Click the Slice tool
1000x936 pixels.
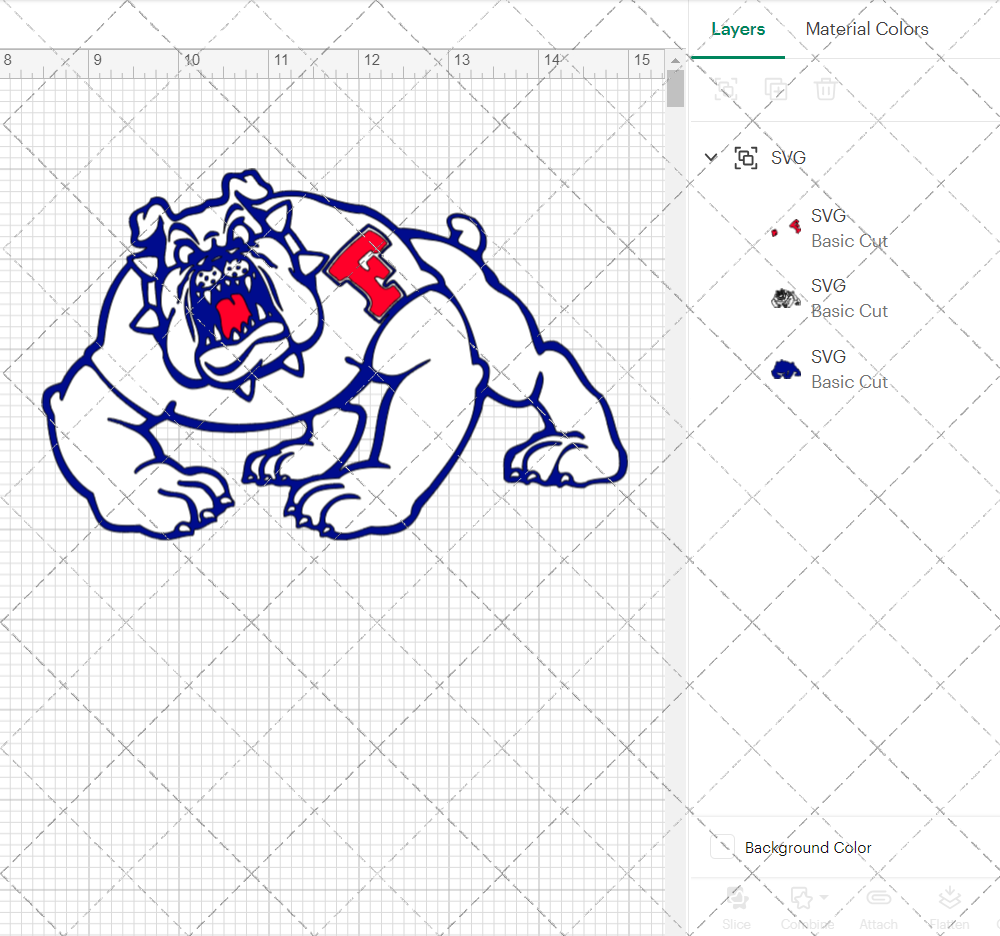point(736,909)
